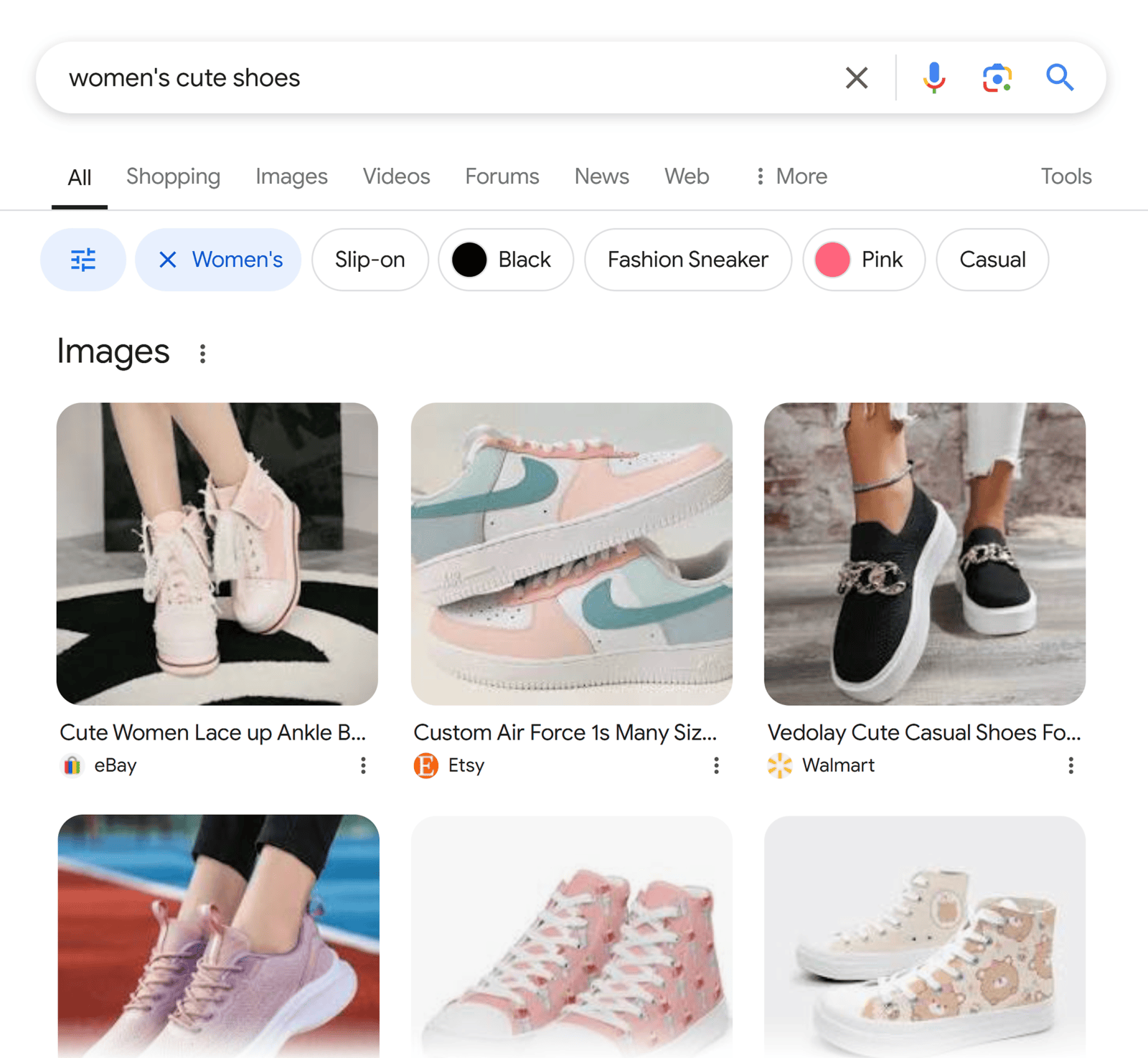This screenshot has height=1058, width=1148.
Task: Switch to the Videos tab
Action: 396,176
